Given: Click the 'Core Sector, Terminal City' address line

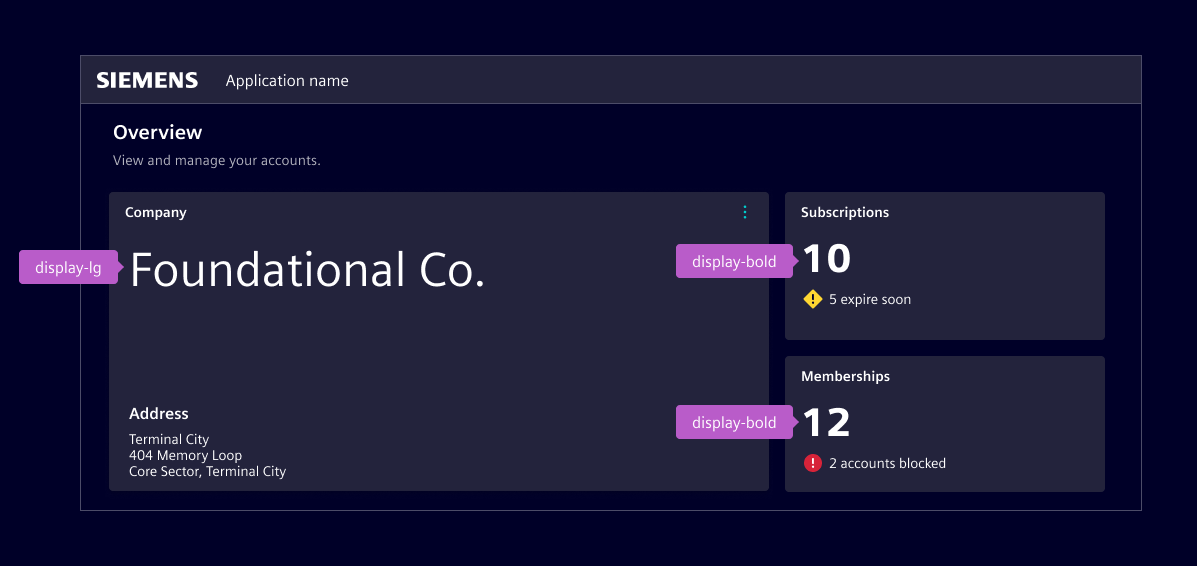Looking at the screenshot, I should pos(207,471).
